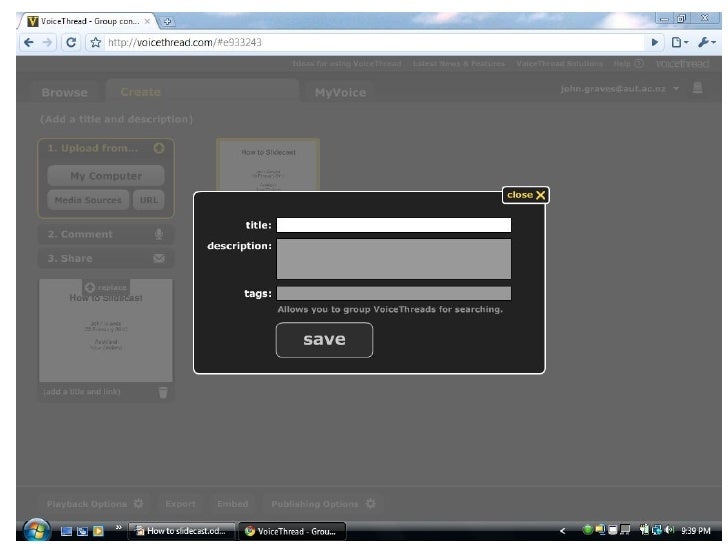Expand step 3. Share
Viewport: 728px width, 546px height.
pos(106,259)
